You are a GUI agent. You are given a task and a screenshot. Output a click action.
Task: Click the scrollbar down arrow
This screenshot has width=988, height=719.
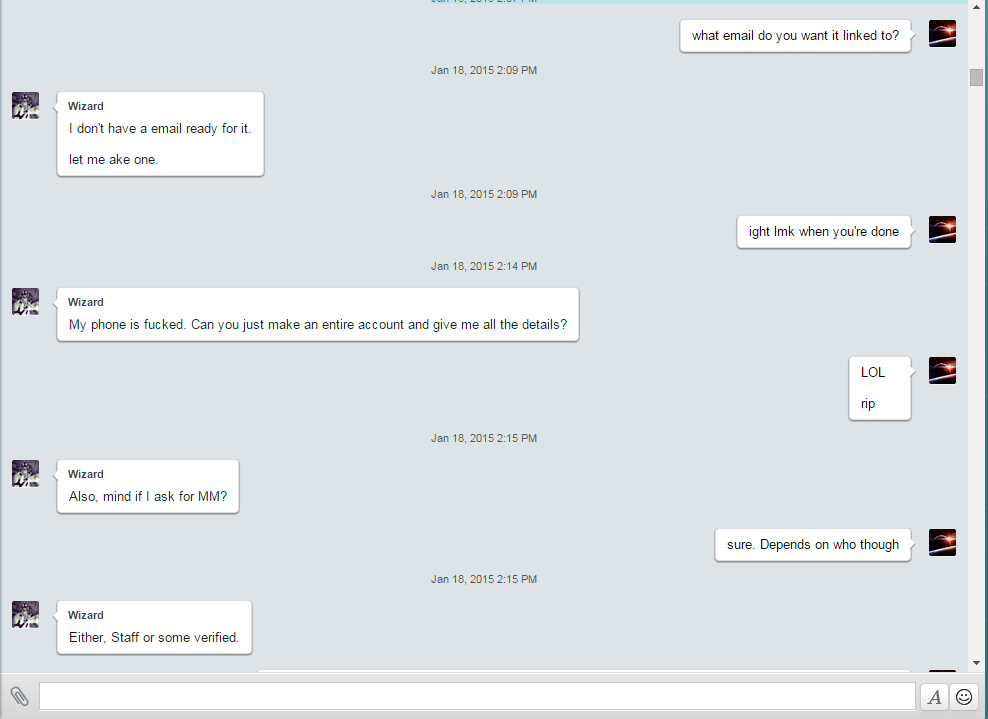(x=976, y=663)
